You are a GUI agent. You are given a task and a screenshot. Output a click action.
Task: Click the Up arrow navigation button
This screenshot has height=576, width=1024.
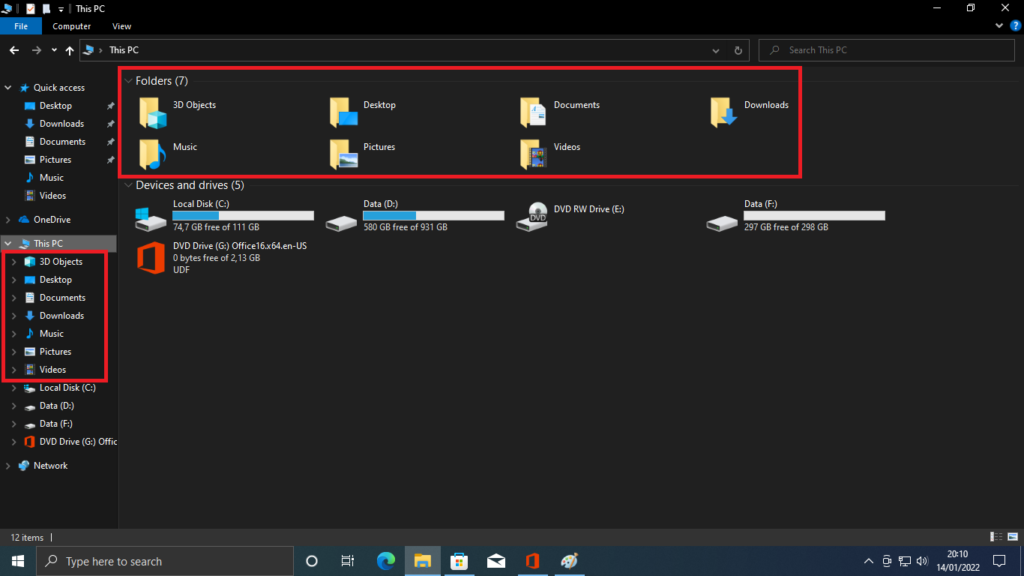[x=69, y=50]
